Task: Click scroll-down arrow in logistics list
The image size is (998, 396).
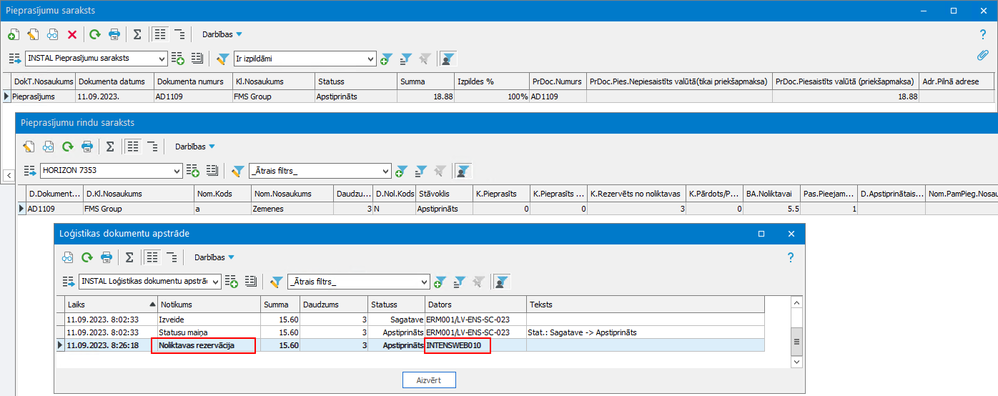Action: [796, 361]
